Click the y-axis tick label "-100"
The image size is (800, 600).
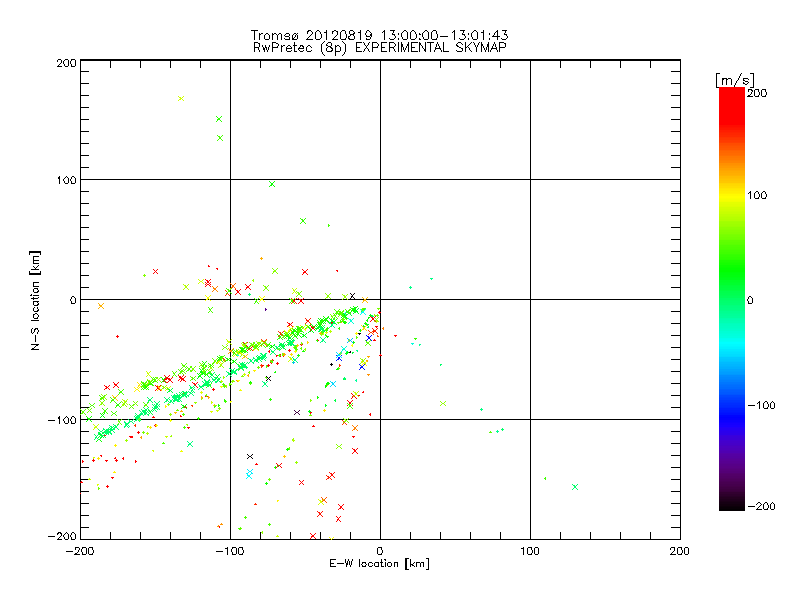pyautogui.click(x=62, y=420)
